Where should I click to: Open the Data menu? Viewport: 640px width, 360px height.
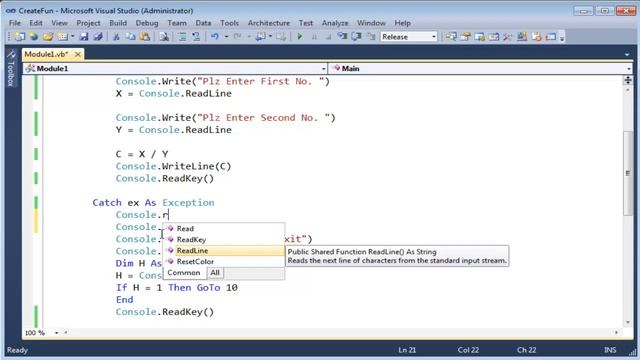203,23
